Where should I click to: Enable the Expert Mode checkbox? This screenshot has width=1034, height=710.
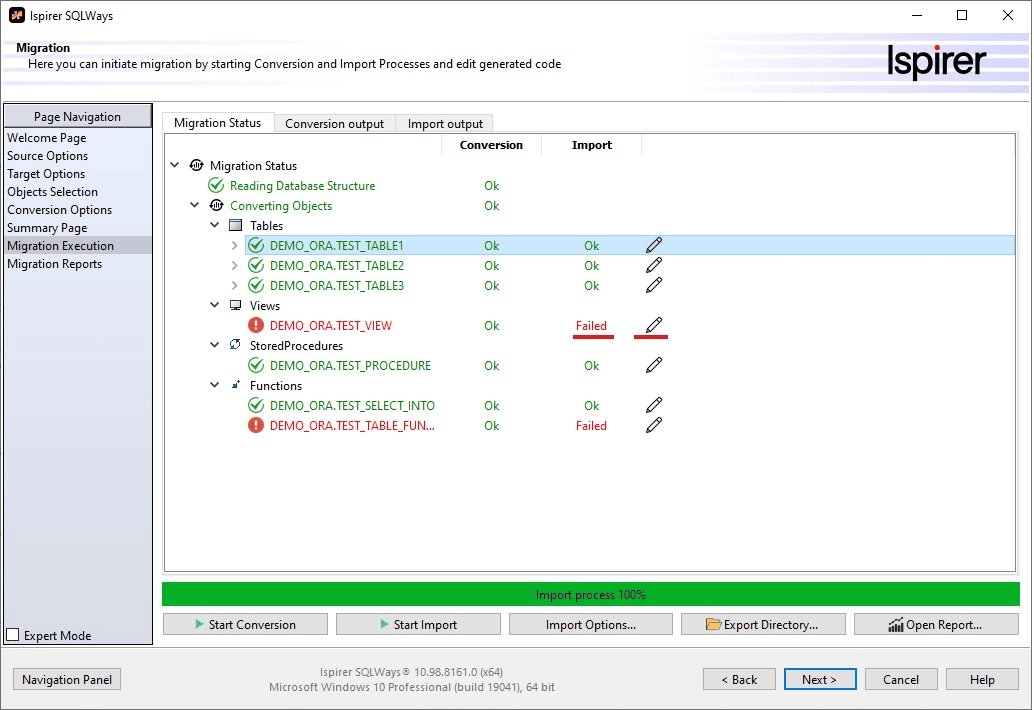(13, 635)
